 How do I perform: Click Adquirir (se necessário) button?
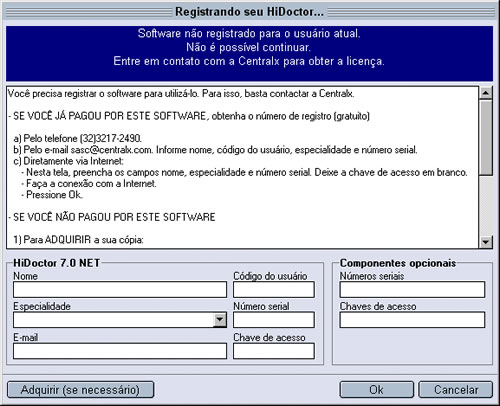tap(80, 389)
